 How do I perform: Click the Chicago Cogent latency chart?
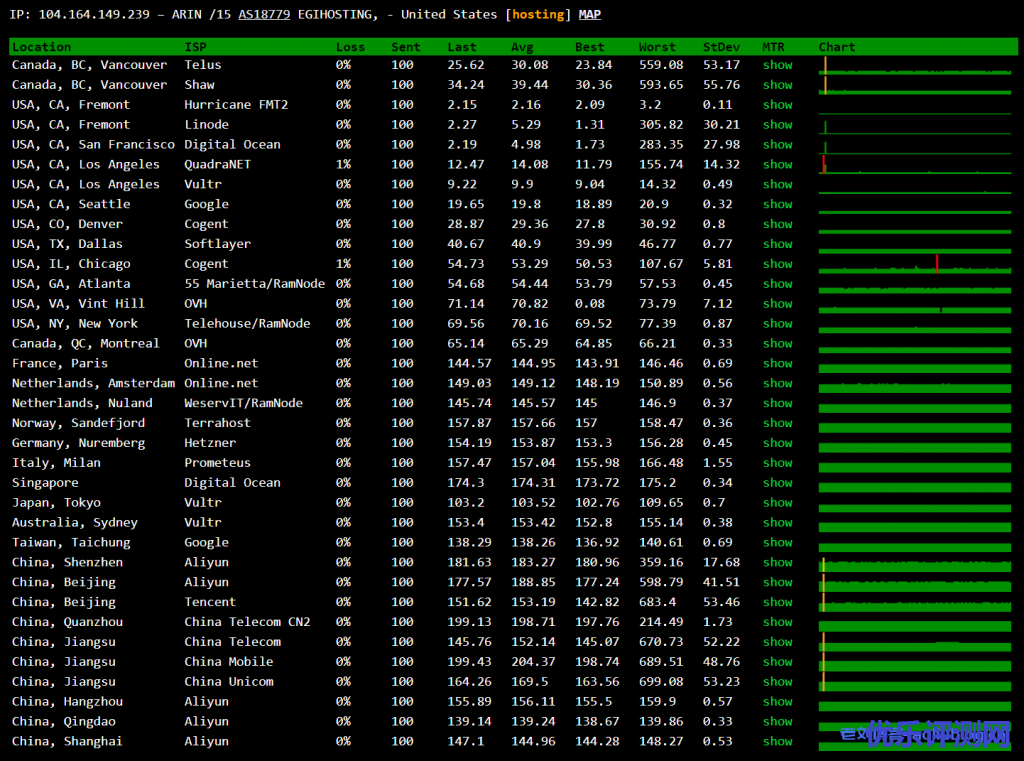pyautogui.click(x=917, y=265)
